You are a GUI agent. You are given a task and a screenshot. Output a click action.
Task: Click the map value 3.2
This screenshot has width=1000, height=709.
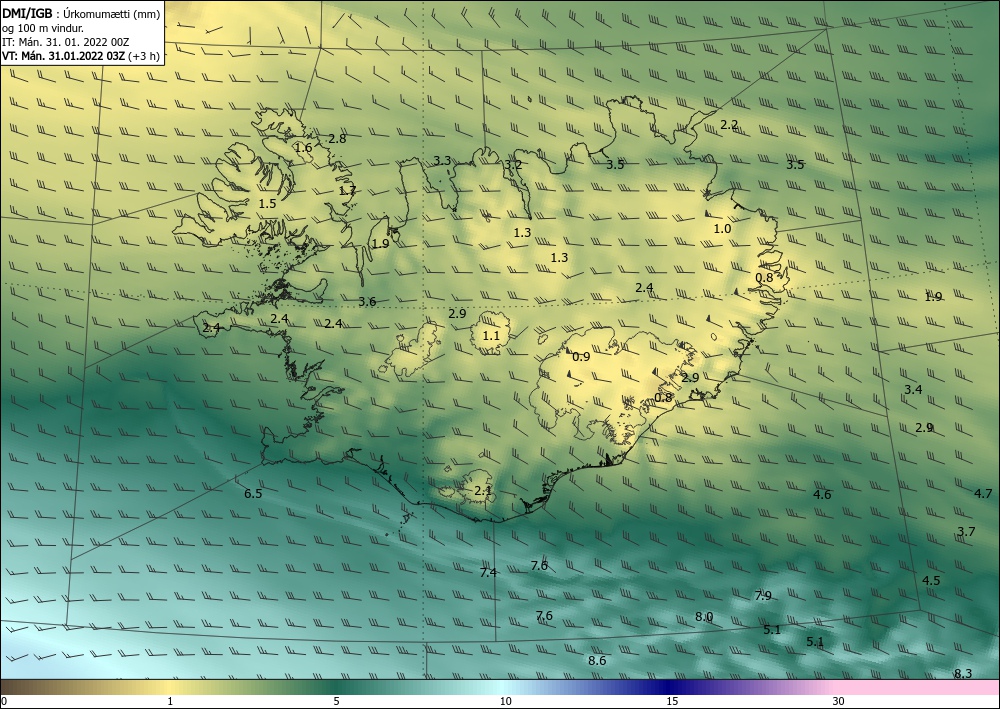pyautogui.click(x=513, y=165)
